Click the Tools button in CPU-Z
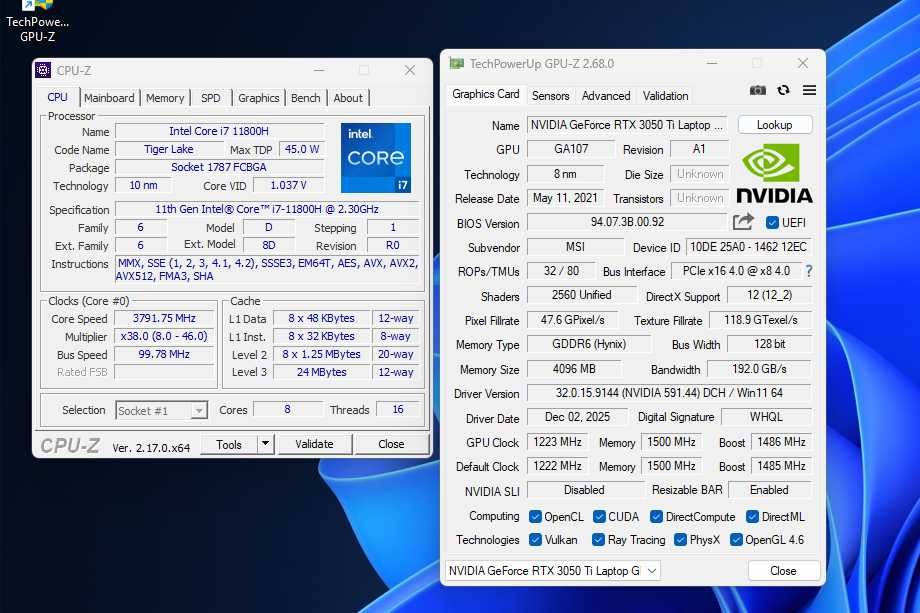Viewport: 920px width, 613px height. (229, 444)
